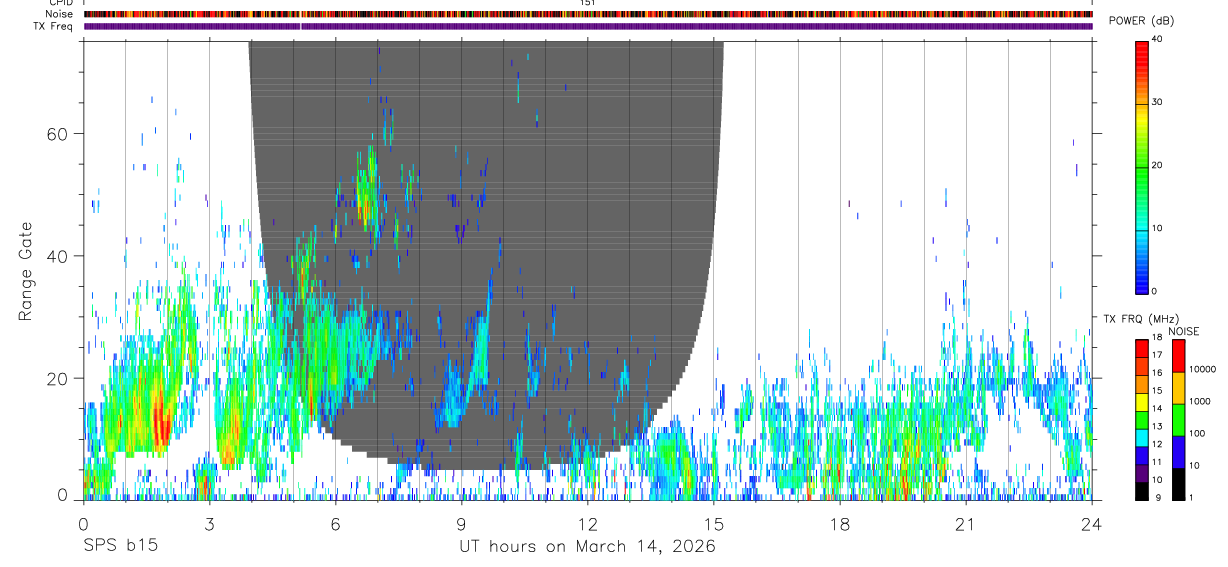The image size is (1228, 567).
Task: Click the 1000 label on the noise scale
Action: [x=1200, y=401]
